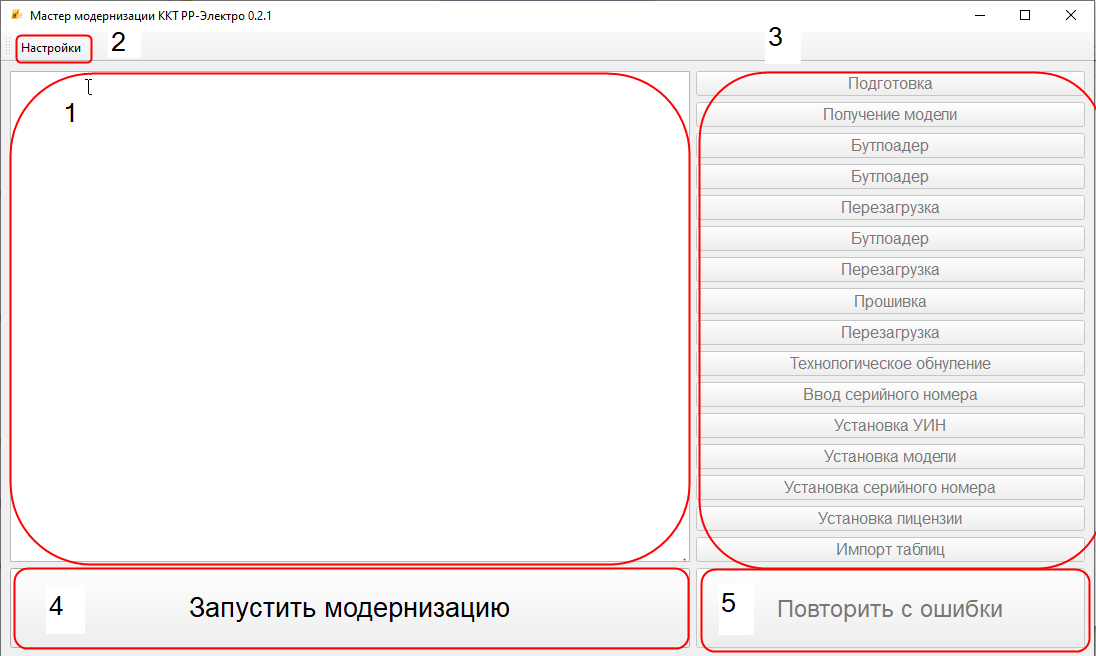
Task: Minimize the Мастер модернизации window
Action: pos(979,16)
